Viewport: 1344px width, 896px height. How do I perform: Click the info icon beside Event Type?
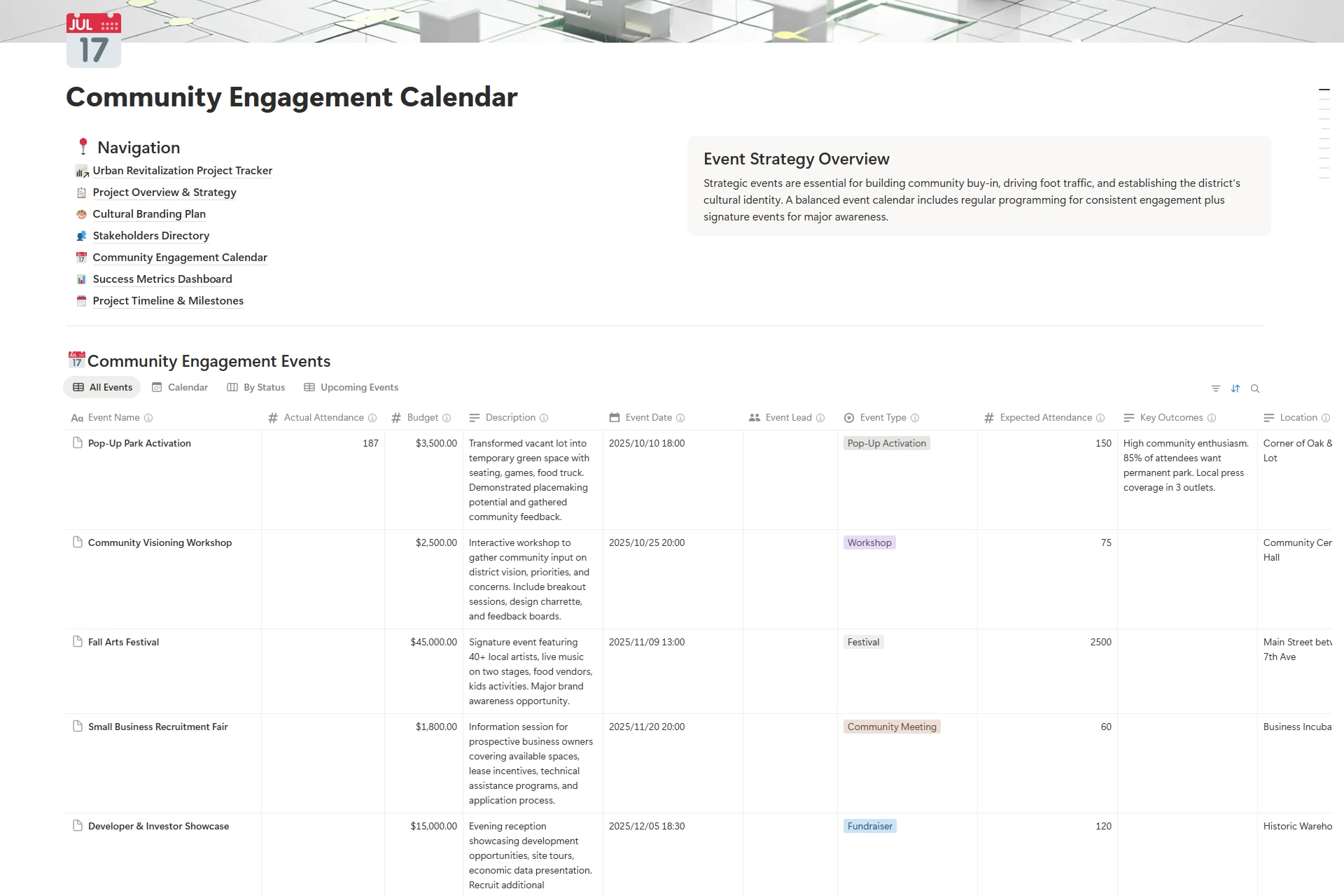click(x=915, y=418)
